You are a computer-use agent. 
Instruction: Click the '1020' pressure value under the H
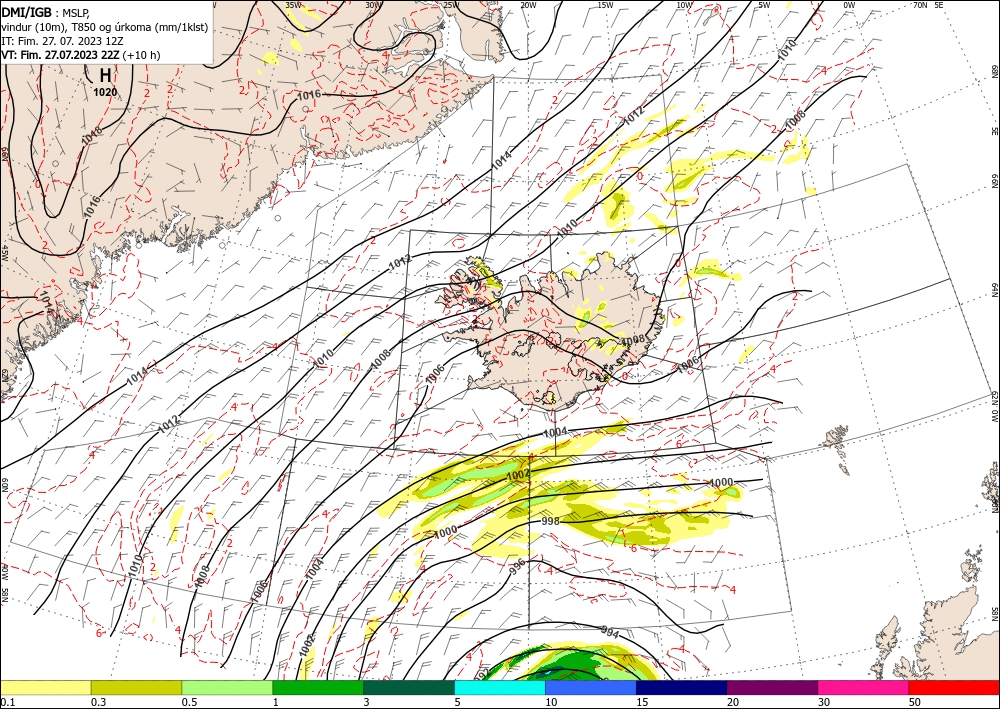(105, 92)
